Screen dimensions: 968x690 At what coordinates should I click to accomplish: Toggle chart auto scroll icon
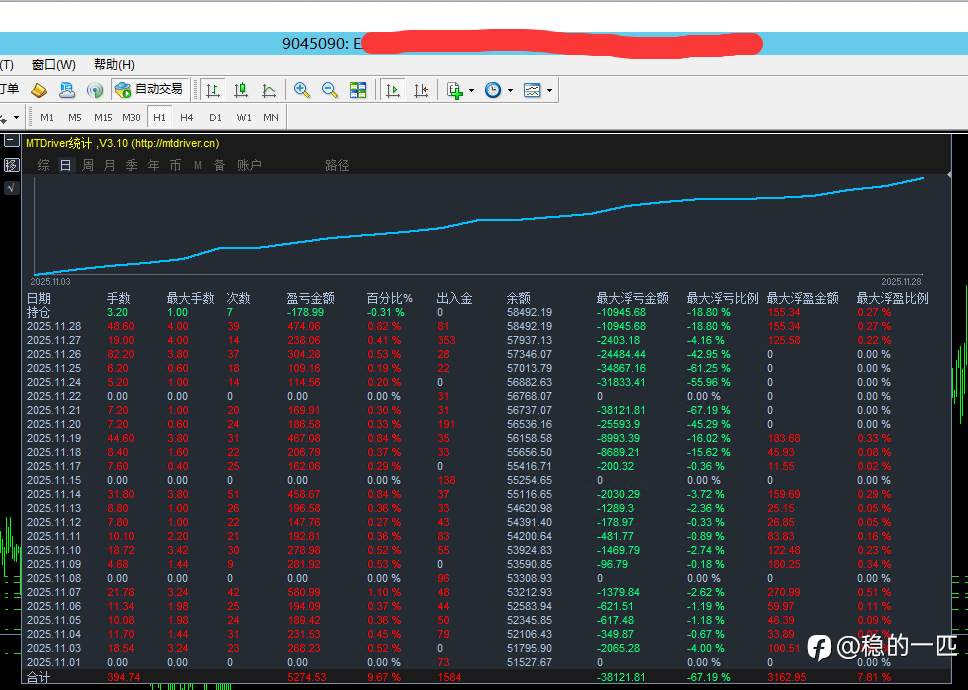393,90
